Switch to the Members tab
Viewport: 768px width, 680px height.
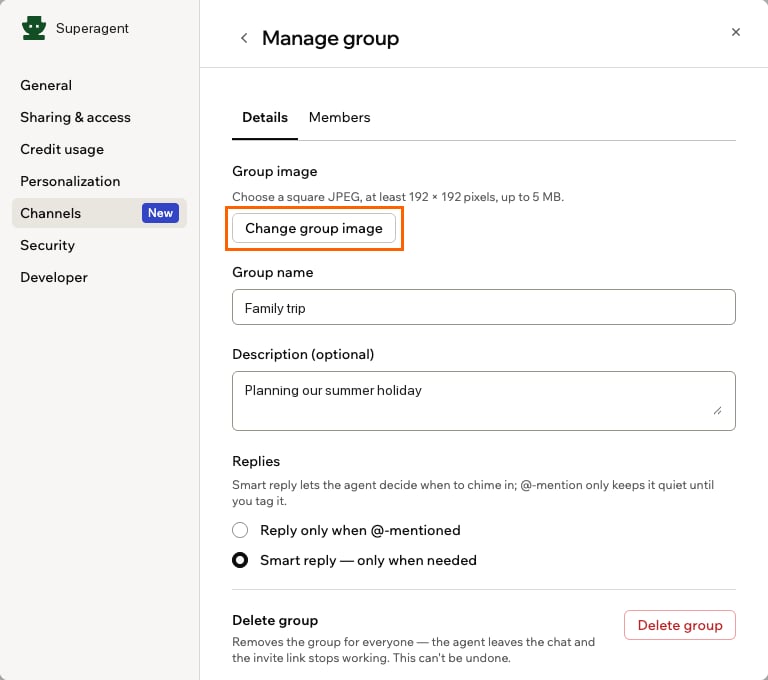(339, 118)
